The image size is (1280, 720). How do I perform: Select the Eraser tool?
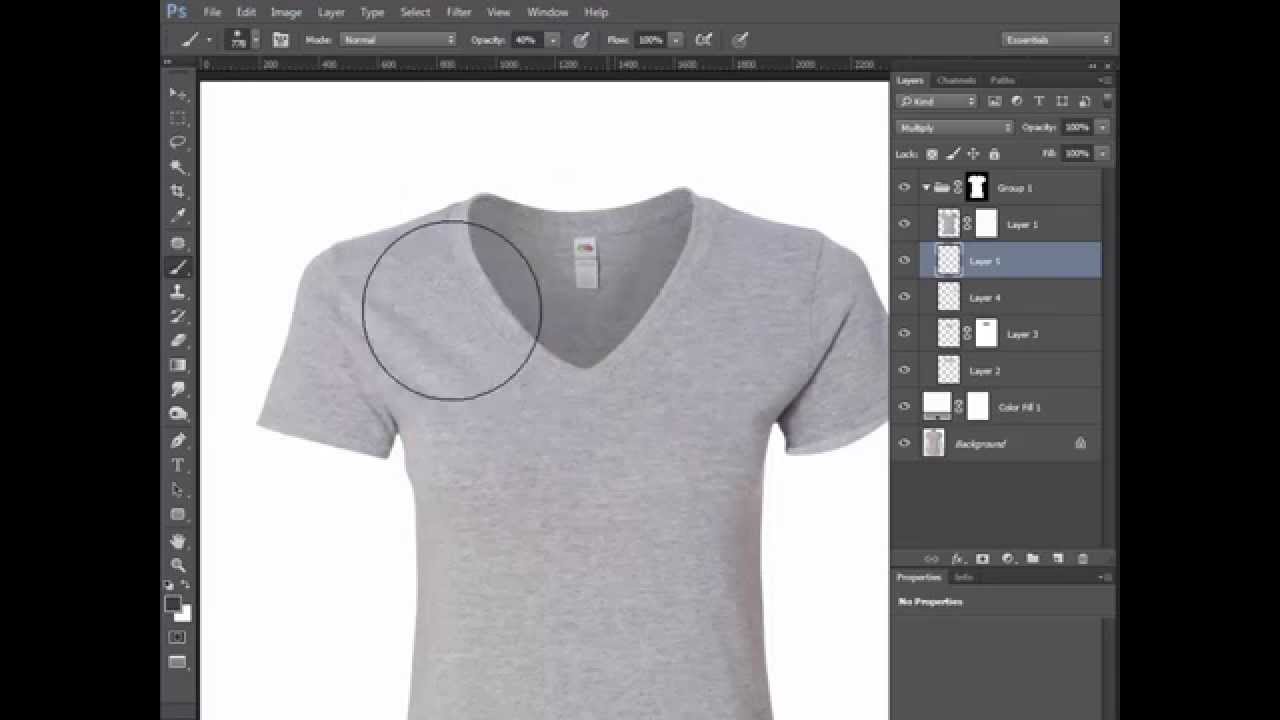[178, 341]
